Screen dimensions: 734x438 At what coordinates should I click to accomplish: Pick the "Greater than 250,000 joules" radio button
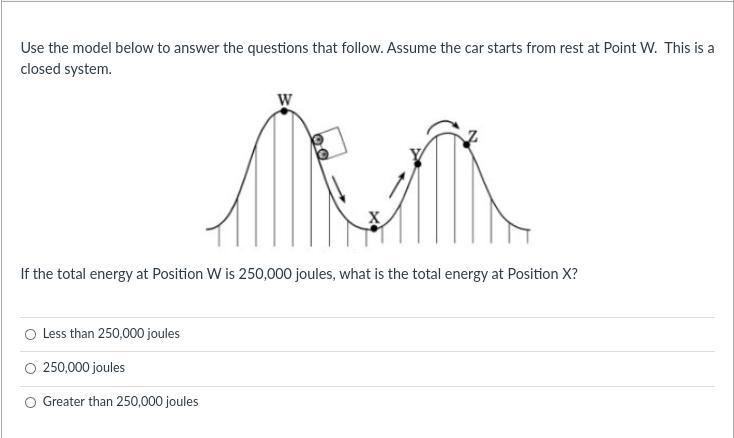pos(30,402)
